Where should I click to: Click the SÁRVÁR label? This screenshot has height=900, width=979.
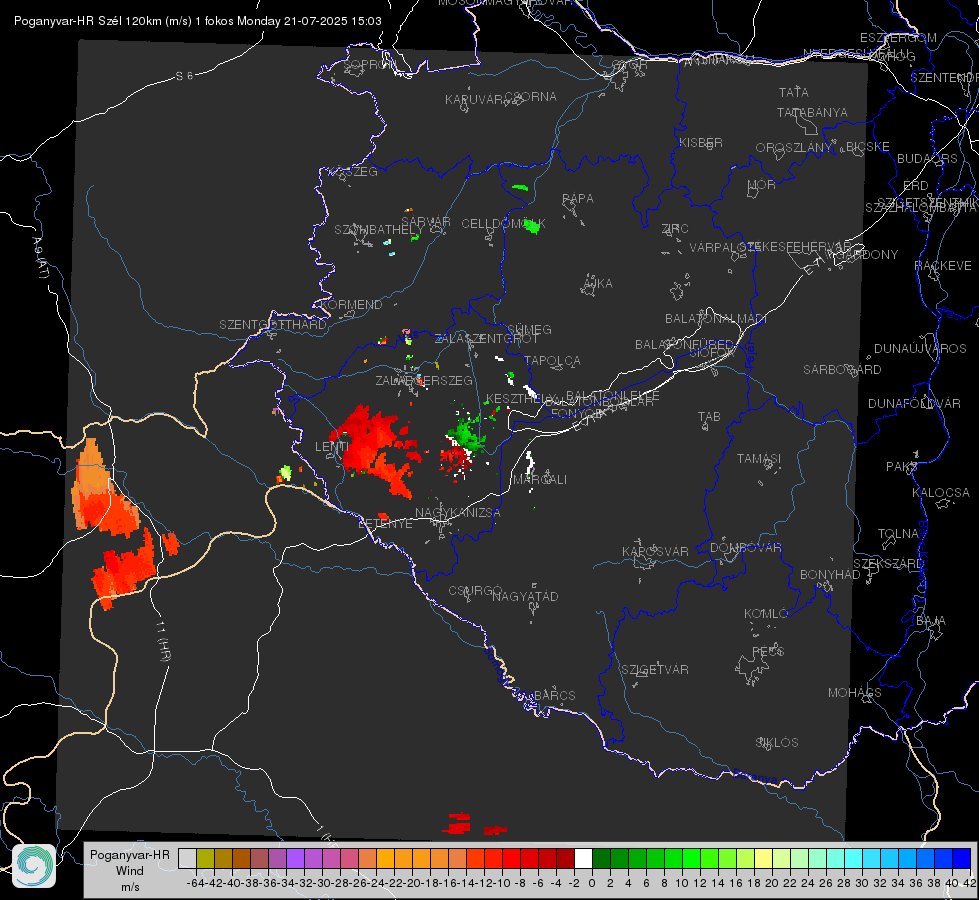tap(426, 222)
